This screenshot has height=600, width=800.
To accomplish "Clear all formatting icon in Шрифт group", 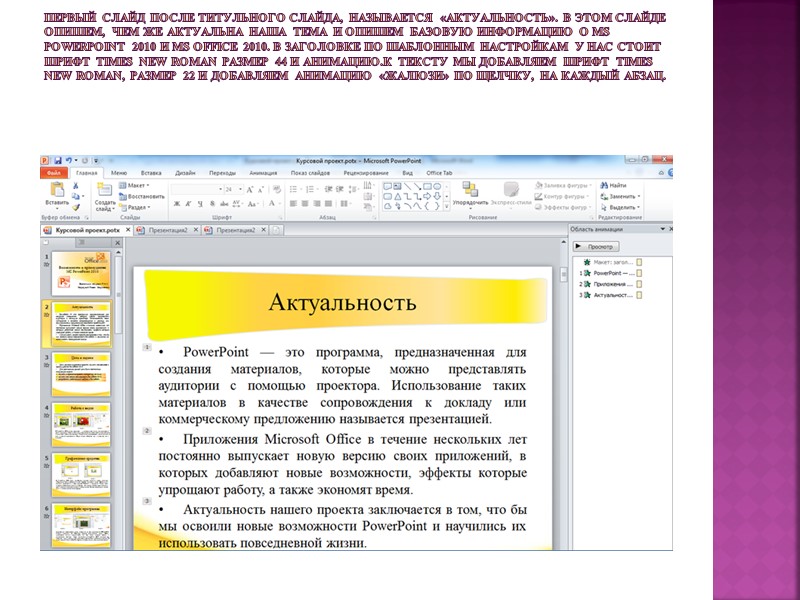I will [x=277, y=189].
